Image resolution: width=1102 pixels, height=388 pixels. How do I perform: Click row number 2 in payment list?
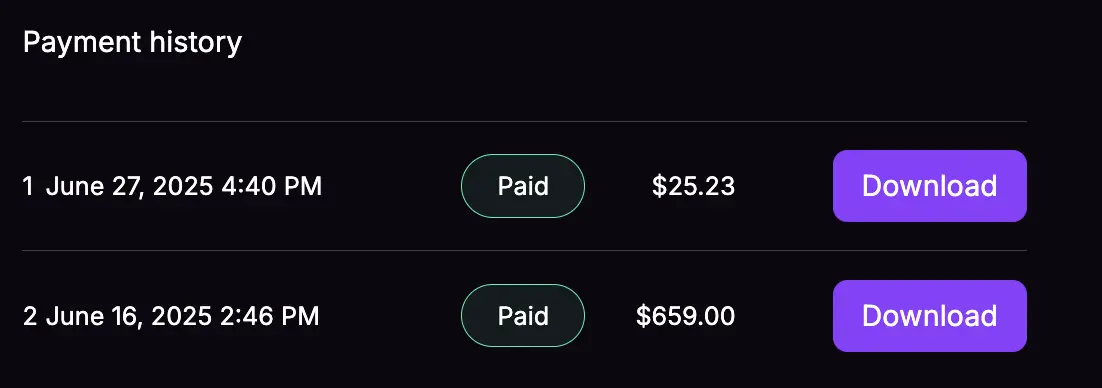30,316
